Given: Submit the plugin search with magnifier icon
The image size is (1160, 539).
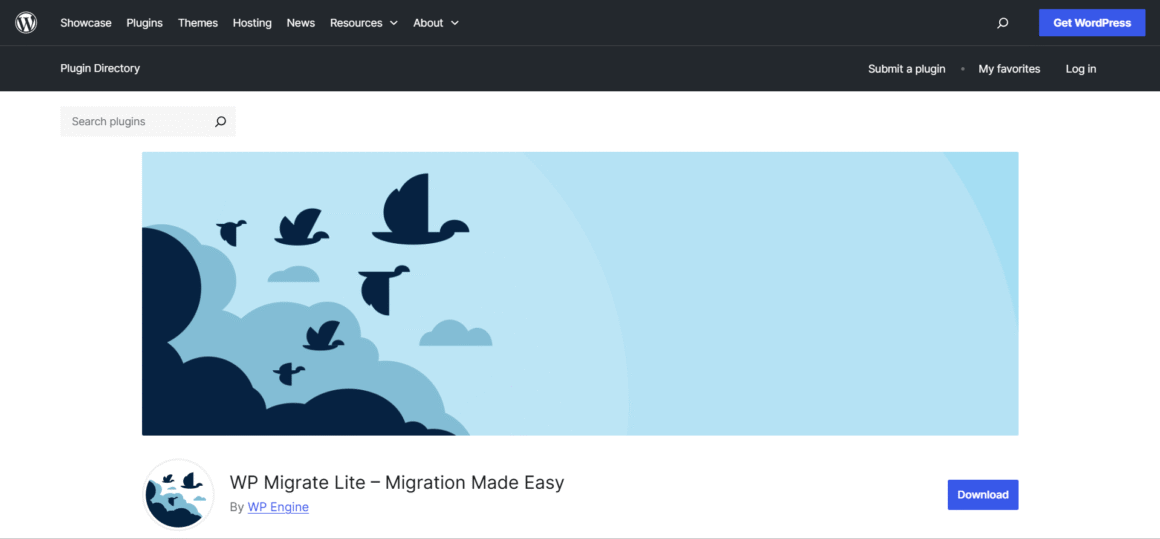Looking at the screenshot, I should click(220, 121).
